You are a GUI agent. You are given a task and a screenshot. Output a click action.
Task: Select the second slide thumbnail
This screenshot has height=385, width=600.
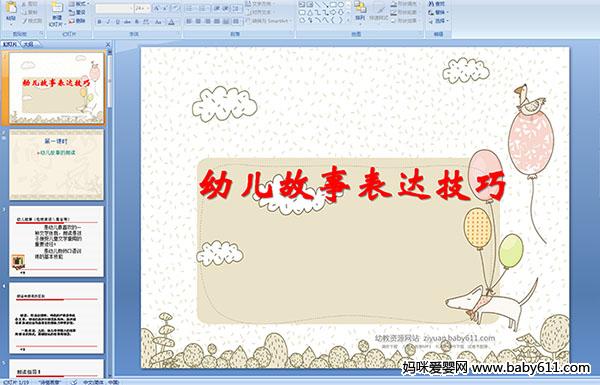[57, 165]
